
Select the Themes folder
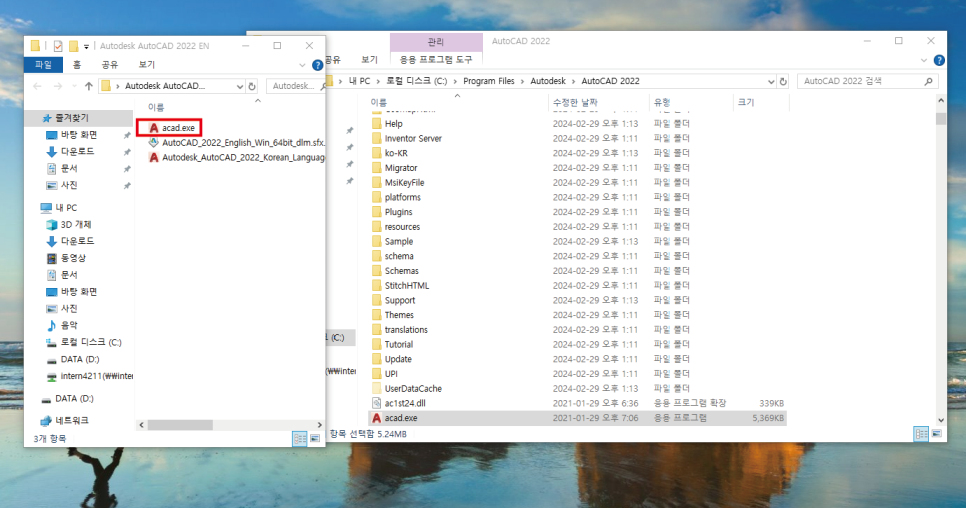[x=392, y=315]
